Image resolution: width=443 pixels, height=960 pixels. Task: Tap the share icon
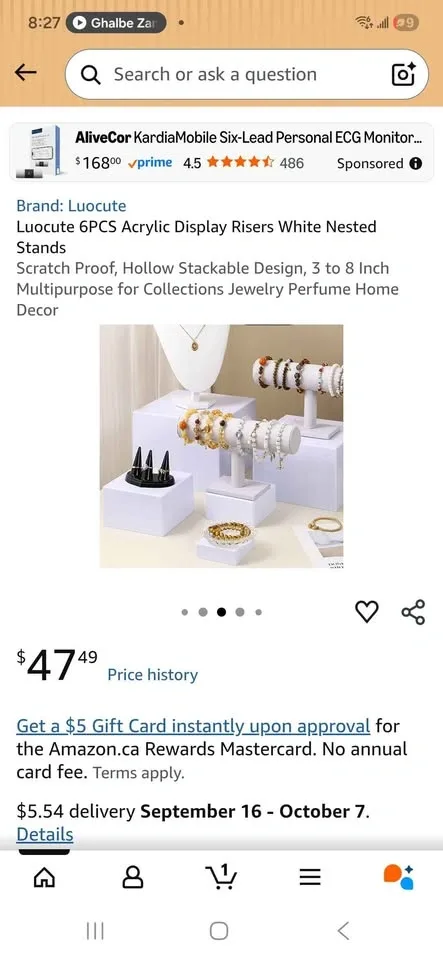pyautogui.click(x=413, y=612)
